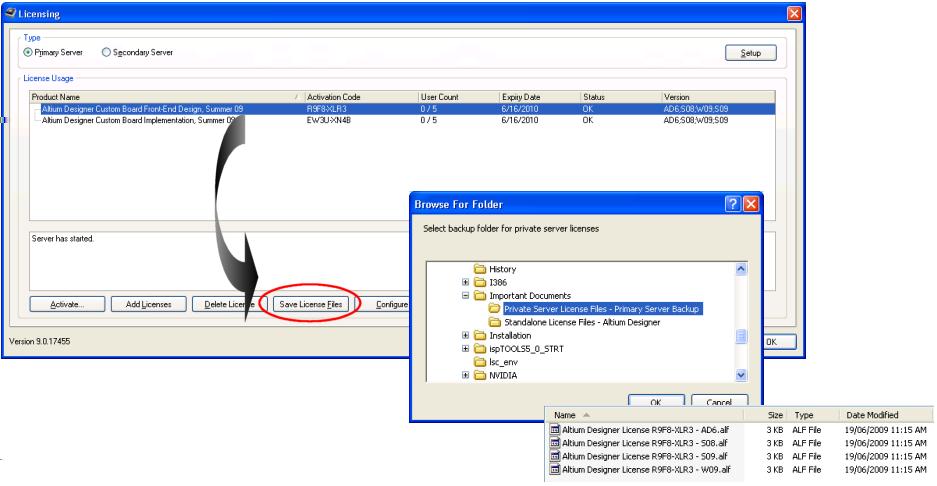Screen dimensions: 937x486
Task: Click the Version column header in Licensing
Action: click(x=718, y=97)
